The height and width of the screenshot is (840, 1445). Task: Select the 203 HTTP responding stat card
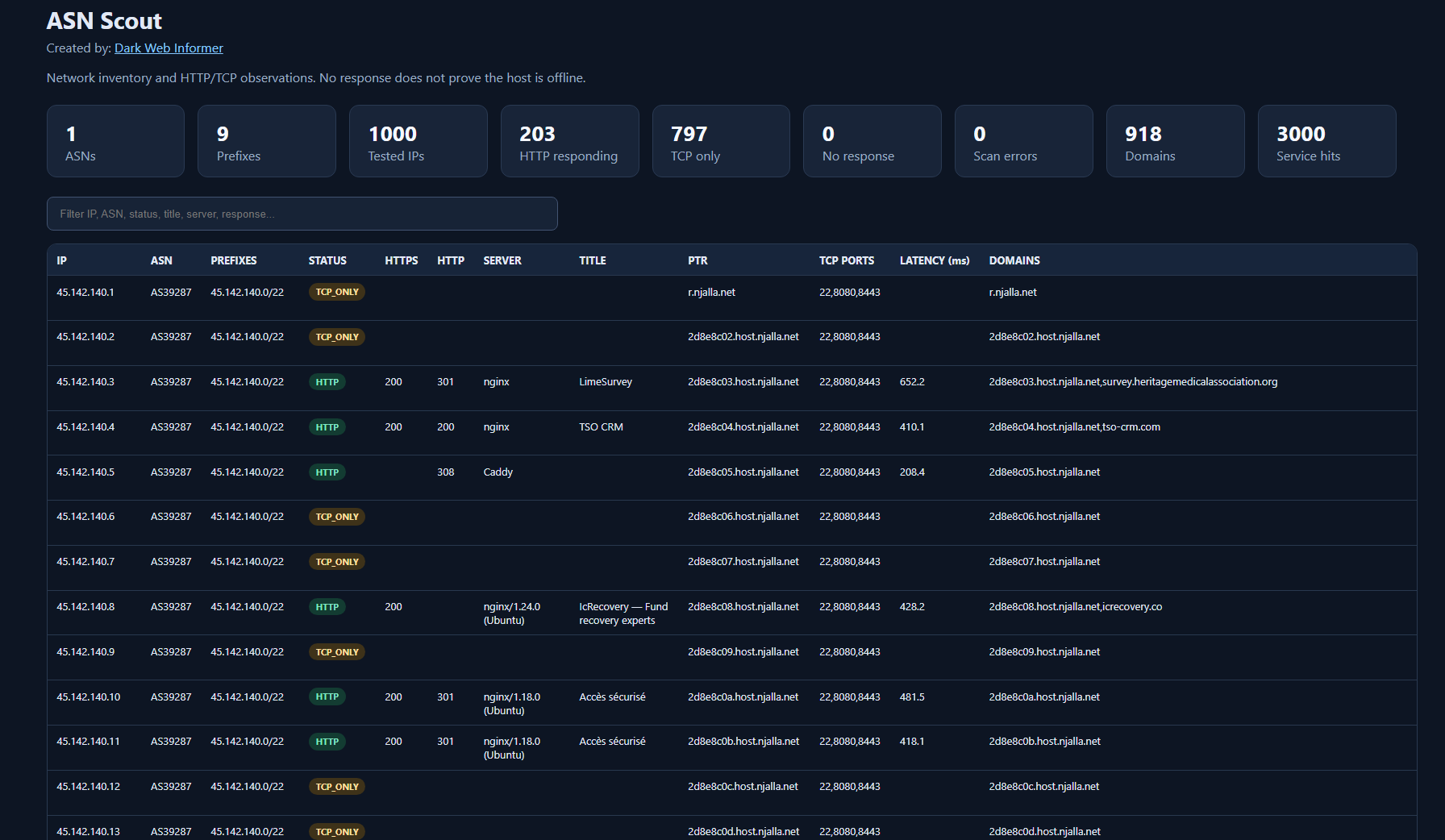569,141
